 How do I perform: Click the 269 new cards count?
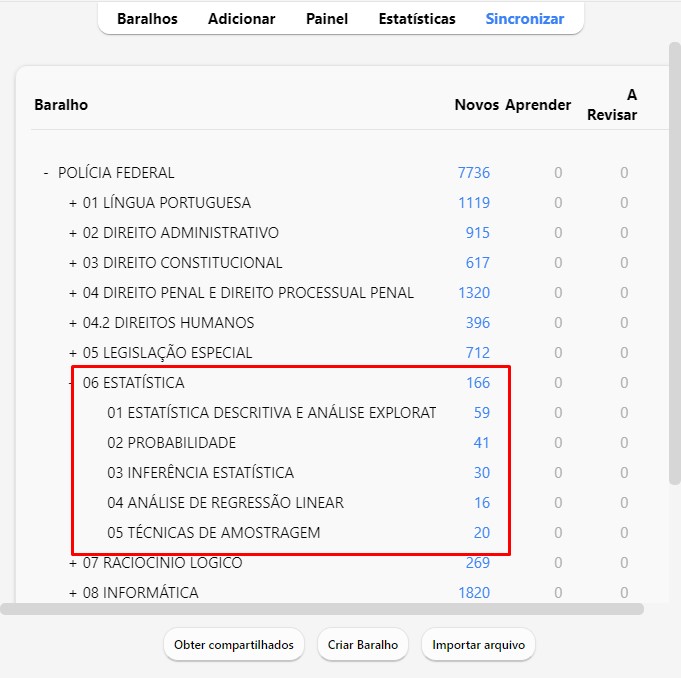pos(478,563)
